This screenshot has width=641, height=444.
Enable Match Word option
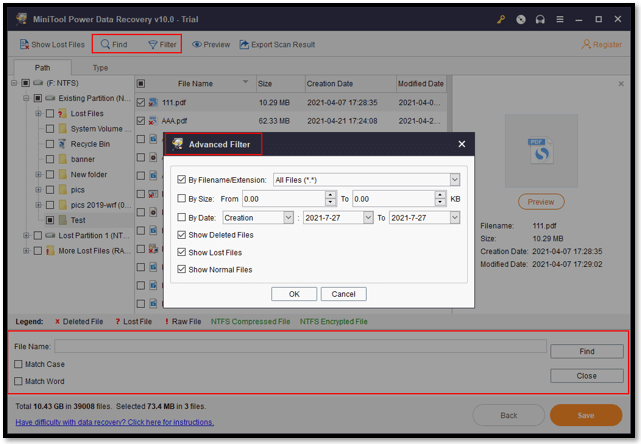(x=18, y=381)
